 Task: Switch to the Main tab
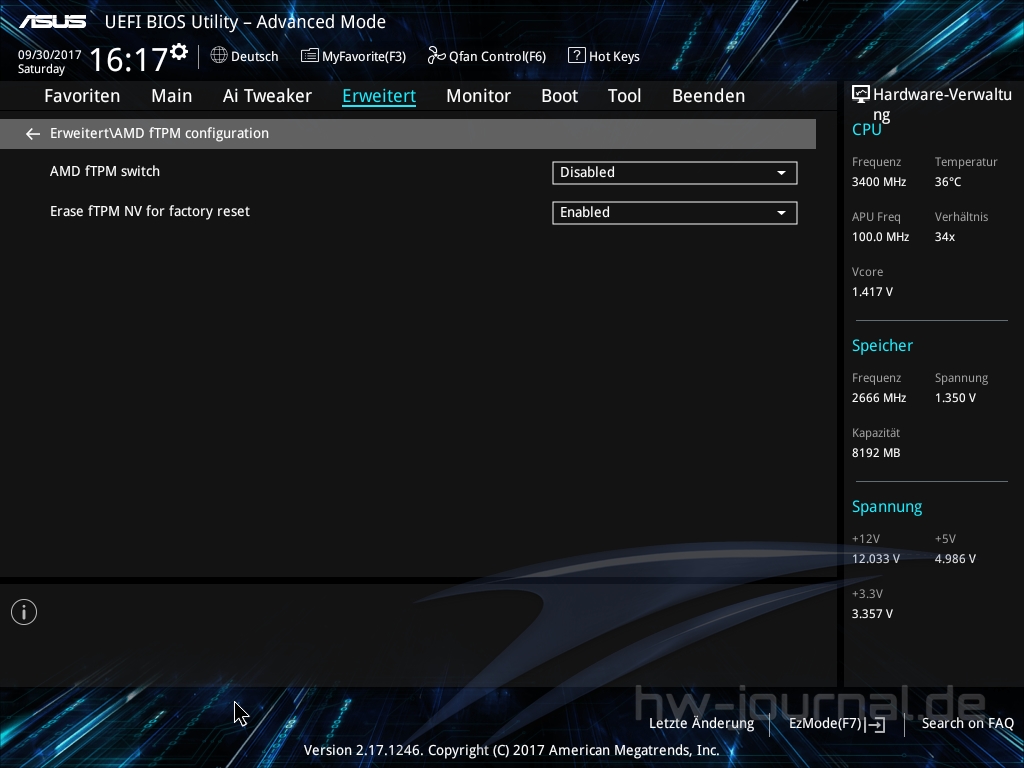click(x=172, y=96)
